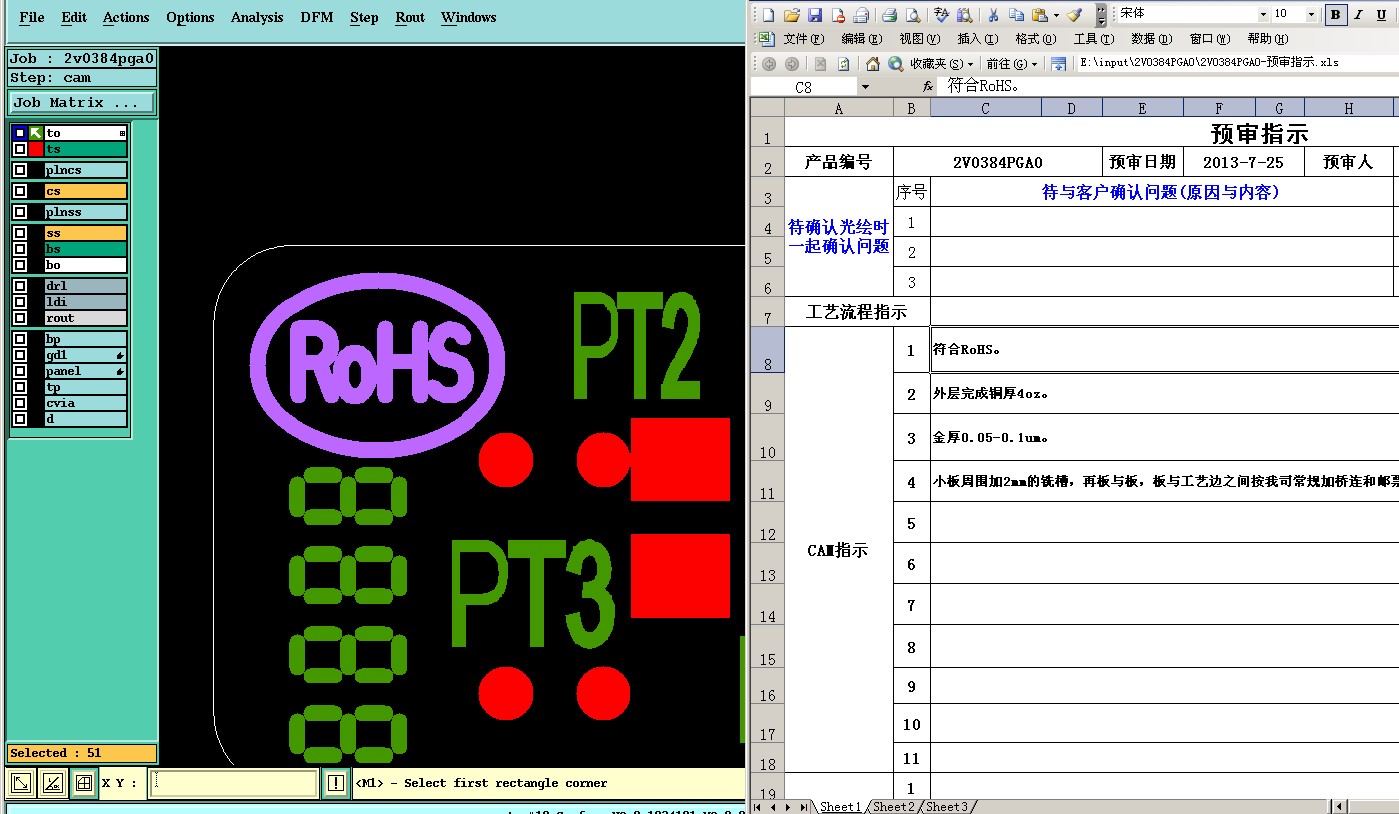Toggle the checkbox for layer 'ss'
The image size is (1399, 814).
click(20, 233)
